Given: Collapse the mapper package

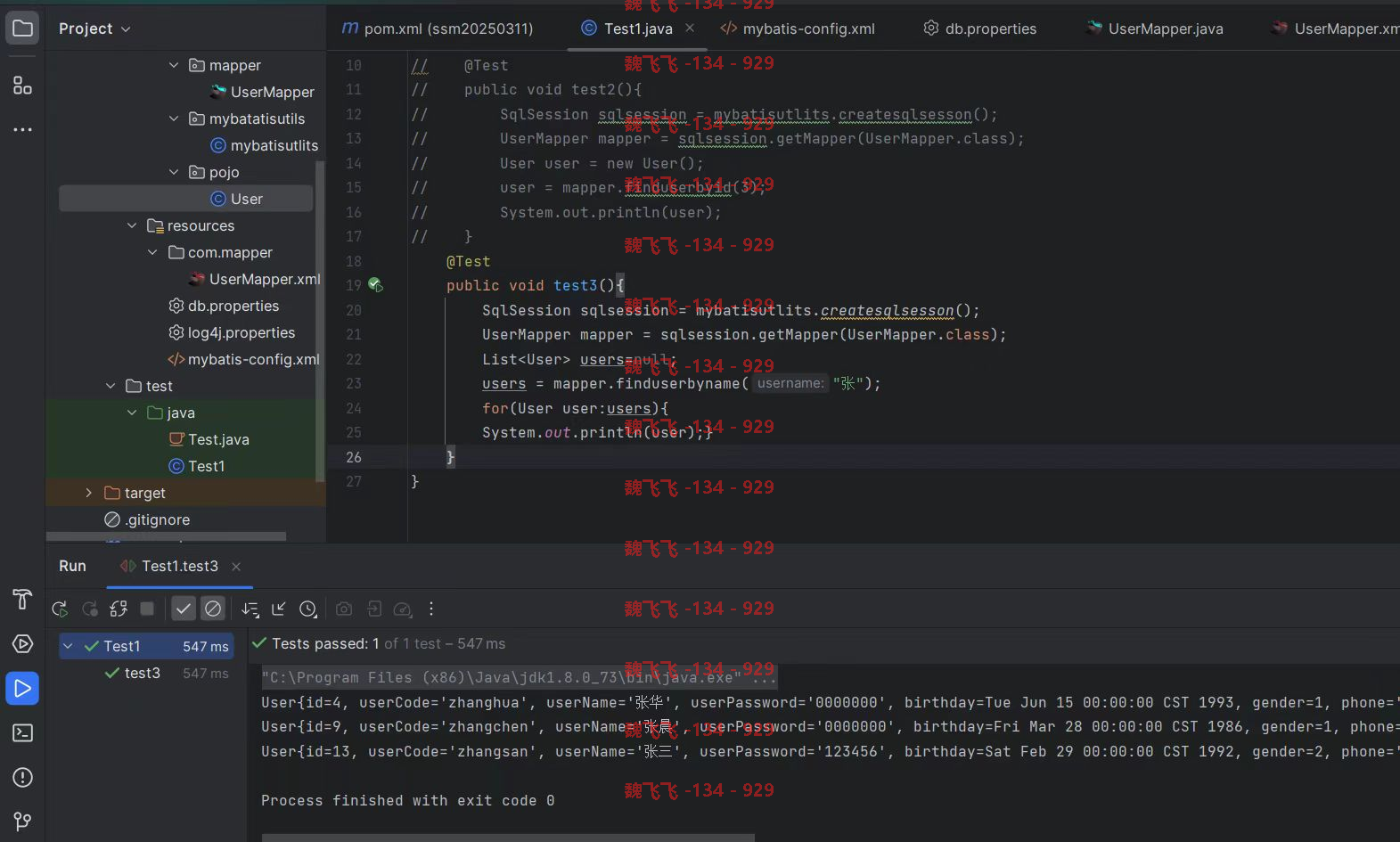Looking at the screenshot, I should tap(174, 65).
